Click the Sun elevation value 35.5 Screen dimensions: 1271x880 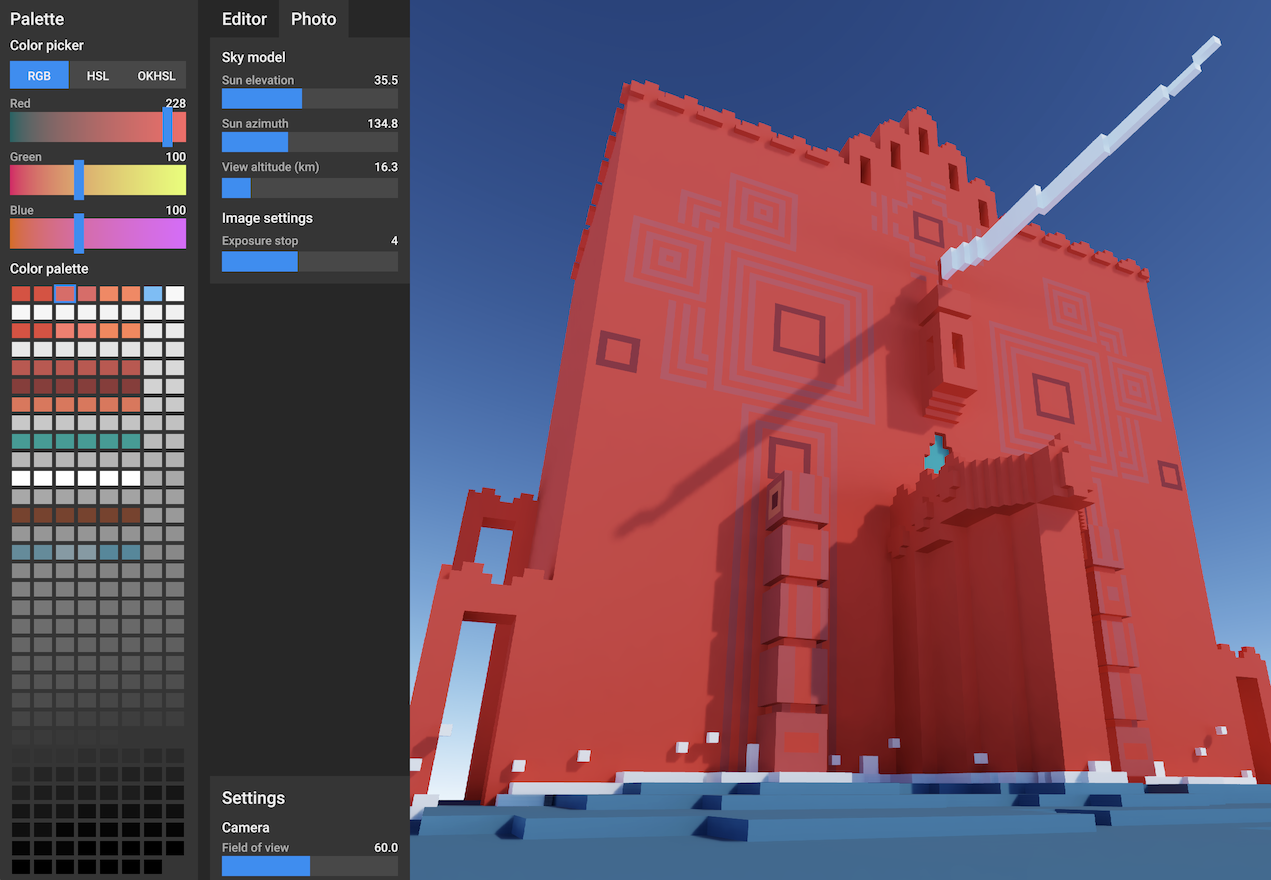pyautogui.click(x=386, y=80)
